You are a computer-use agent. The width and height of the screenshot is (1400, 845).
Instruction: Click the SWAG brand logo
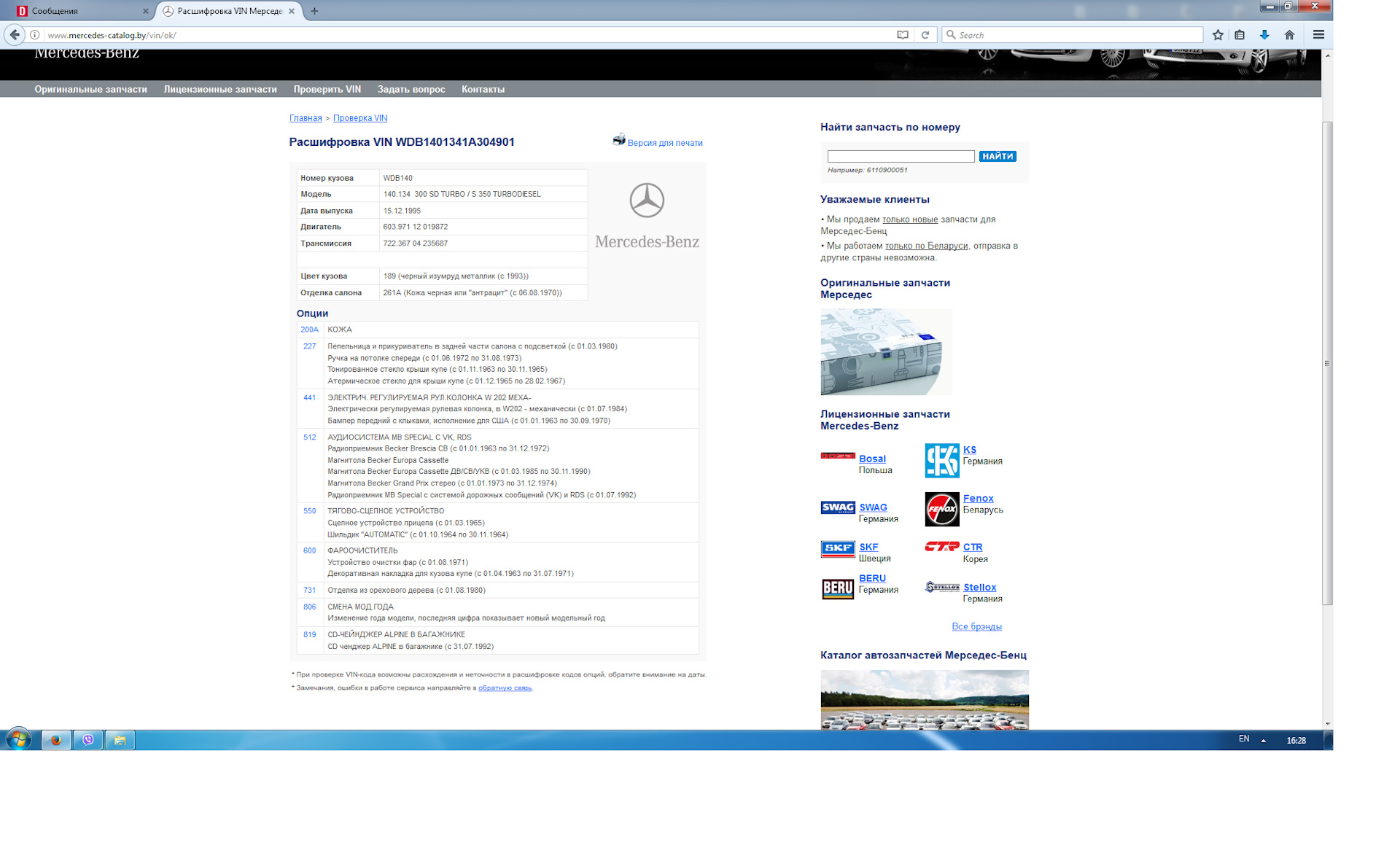(838, 507)
